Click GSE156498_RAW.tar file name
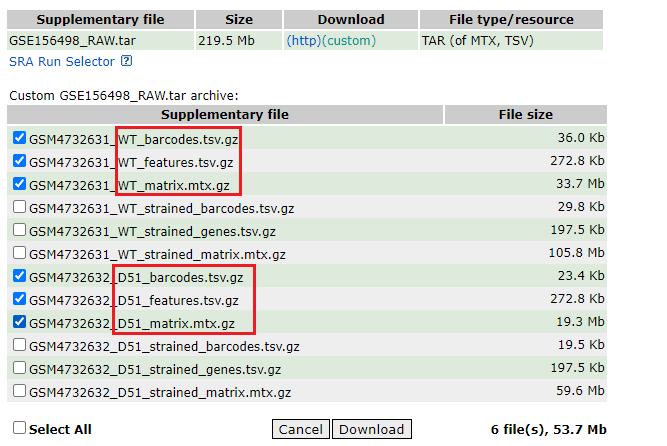Image resolution: width=667 pixels, height=446 pixels. [x=72, y=41]
